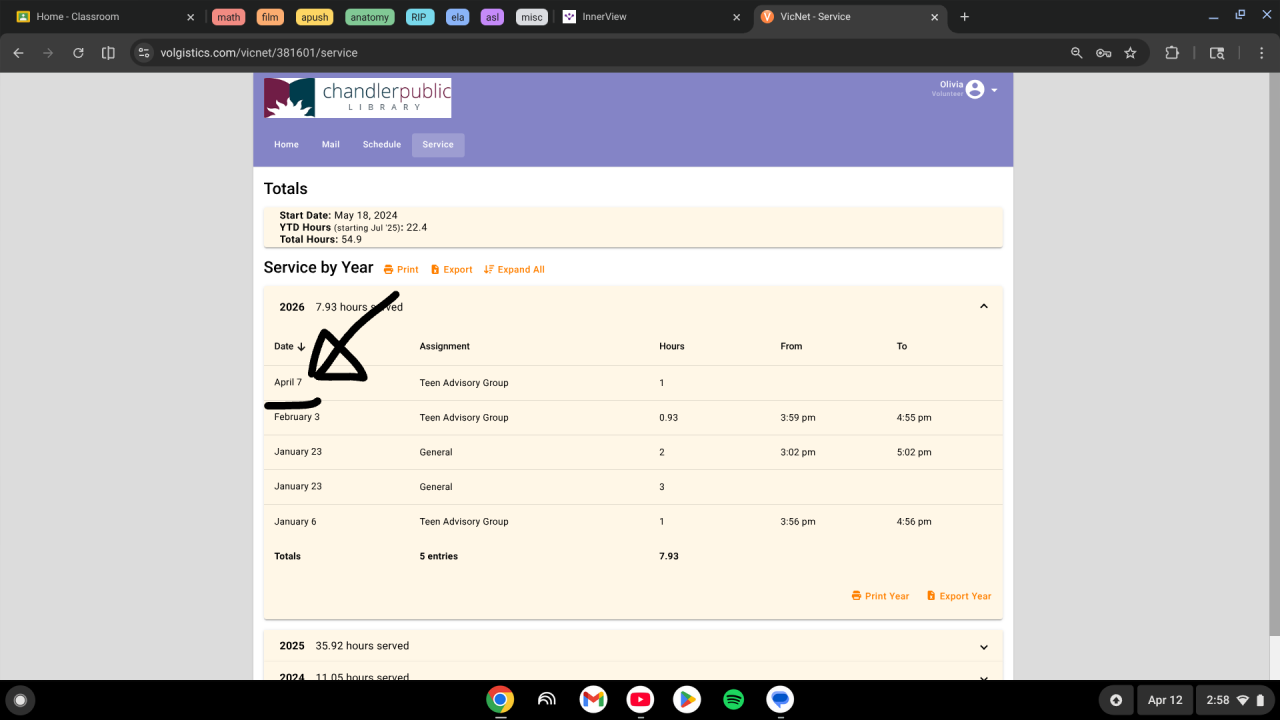The height and width of the screenshot is (720, 1280).
Task: Click the Expand All icon
Action: tap(489, 270)
